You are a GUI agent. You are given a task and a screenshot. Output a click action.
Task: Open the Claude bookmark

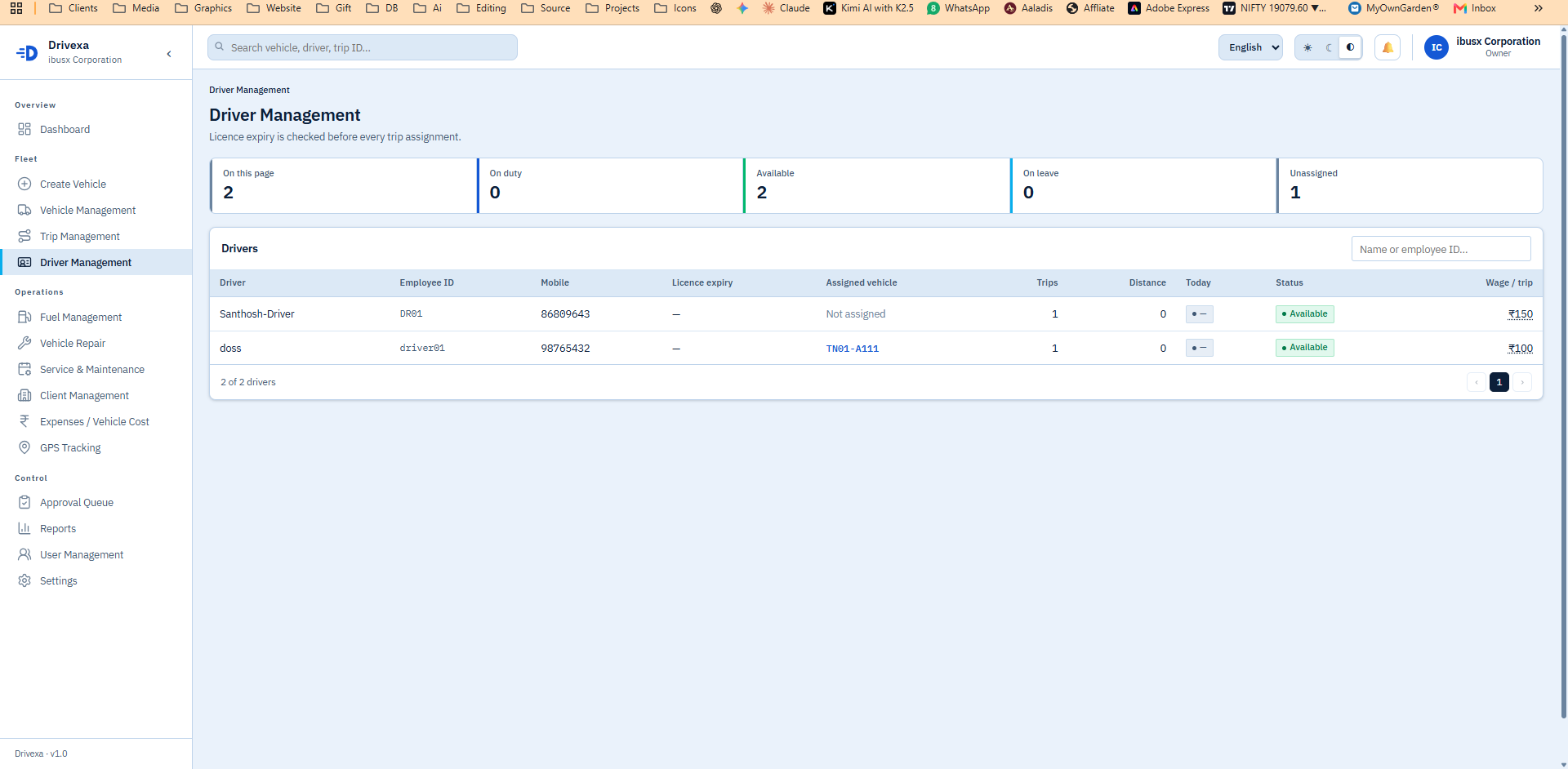click(x=786, y=8)
